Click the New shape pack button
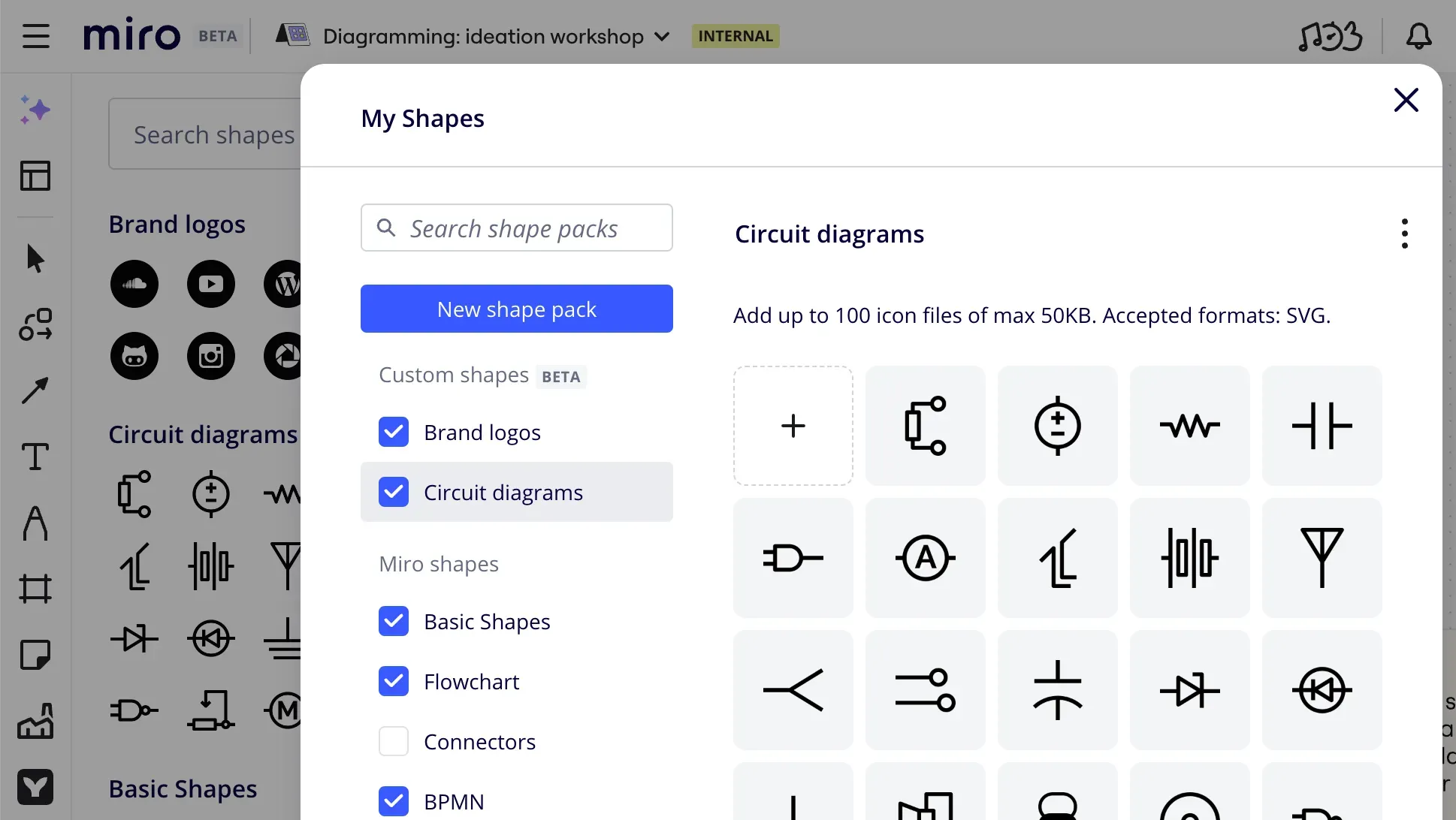 pos(517,309)
